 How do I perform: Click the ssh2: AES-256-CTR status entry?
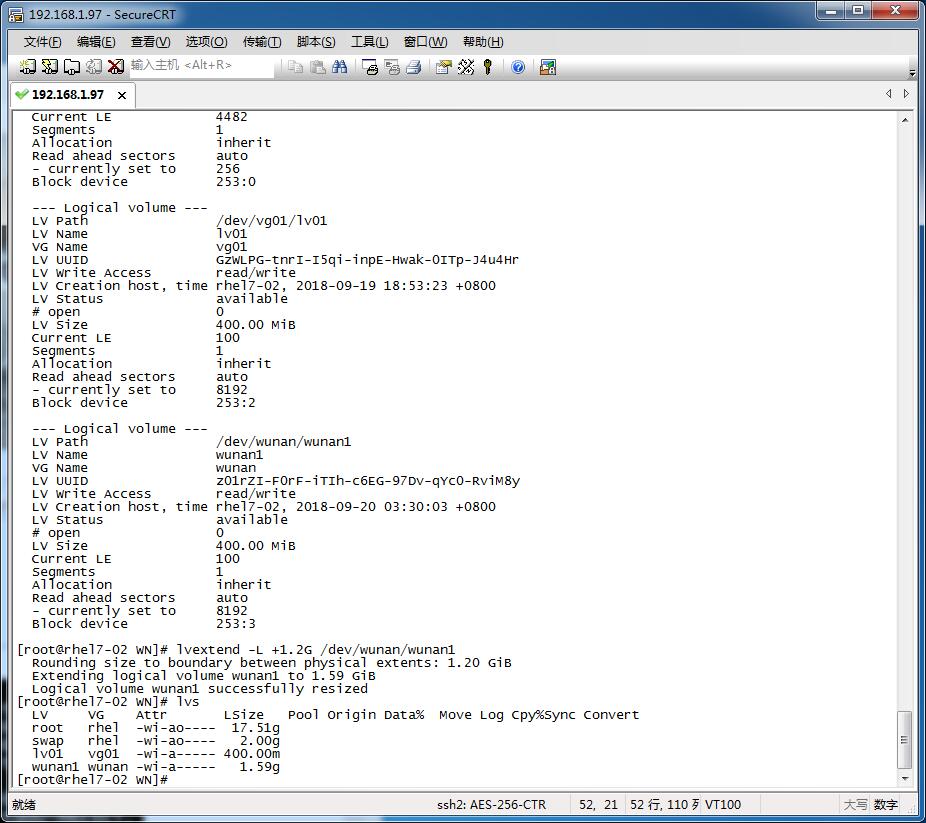tap(491, 805)
